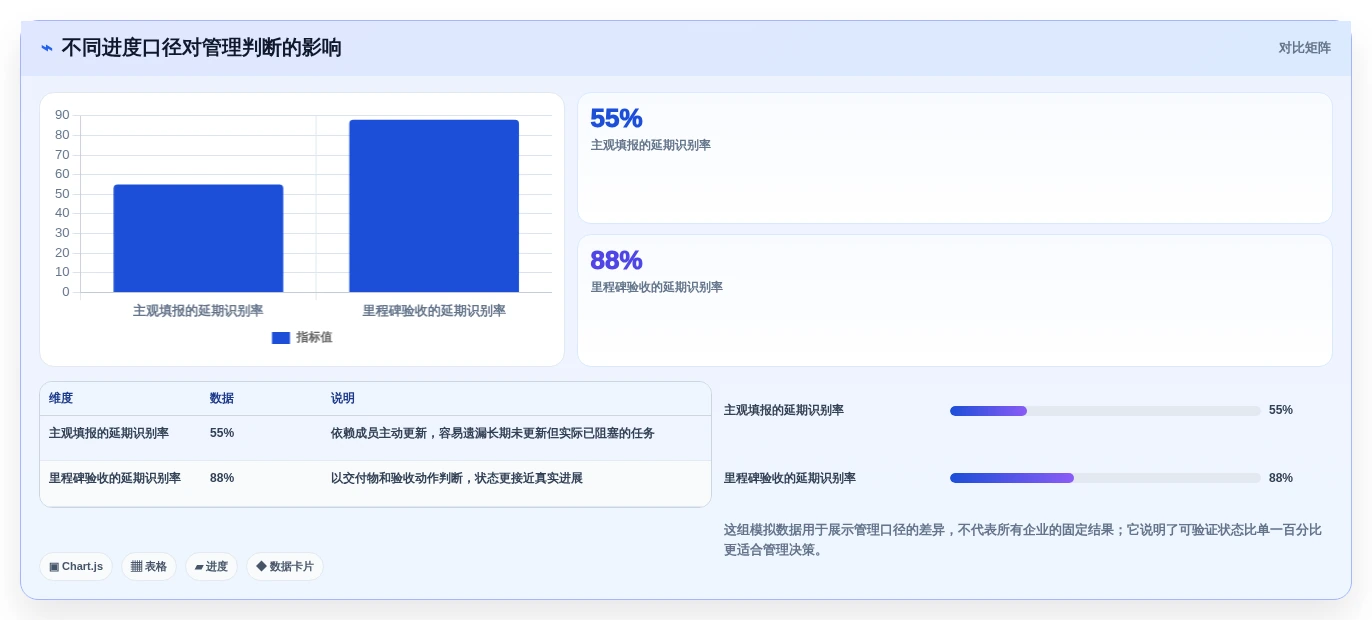Click the 进度 tag chip

click(x=211, y=566)
